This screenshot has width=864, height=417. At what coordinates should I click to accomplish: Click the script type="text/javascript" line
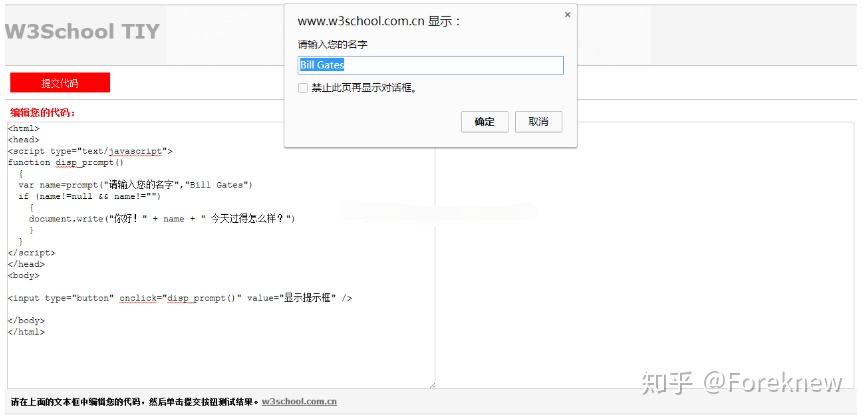click(x=90, y=151)
